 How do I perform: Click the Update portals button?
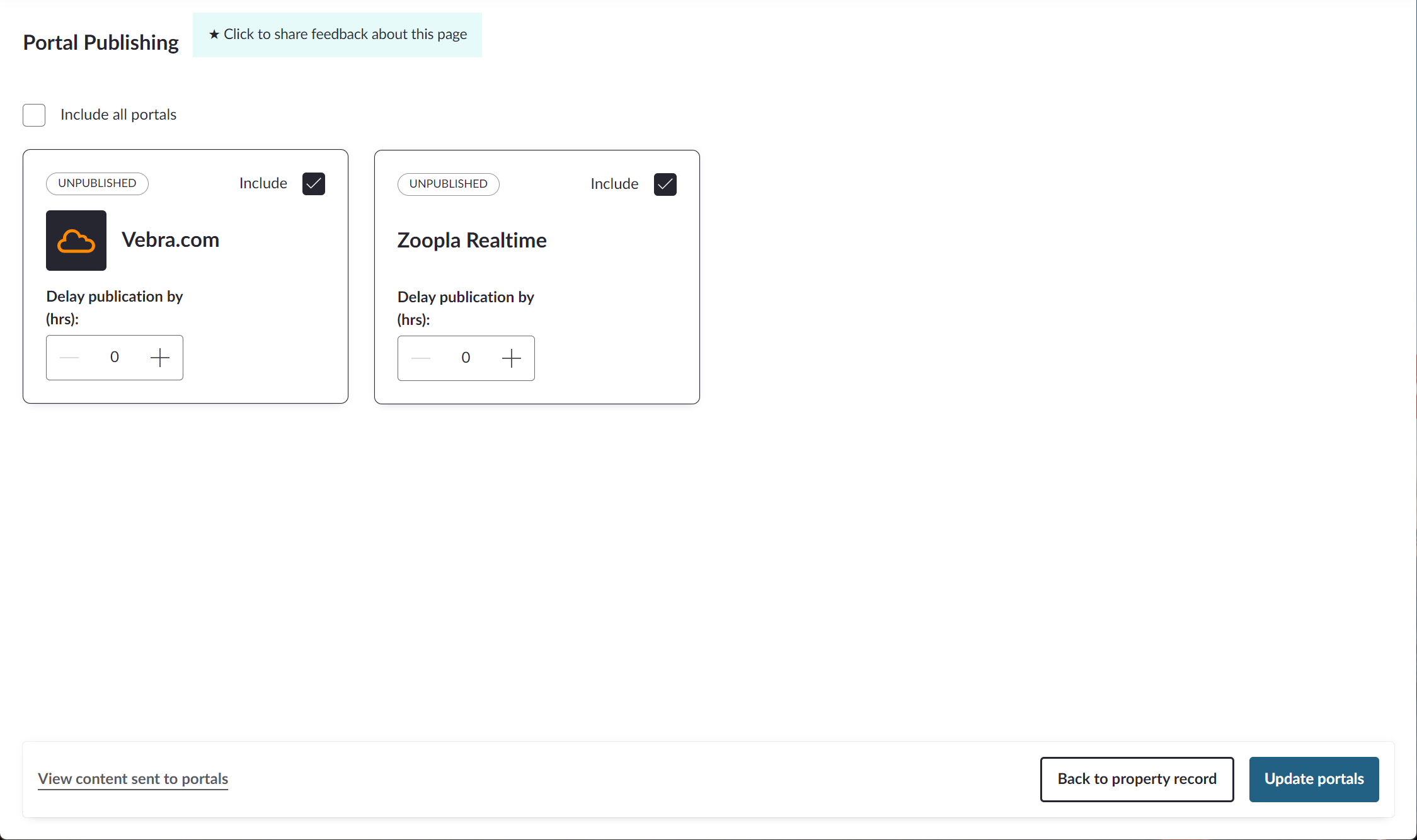tap(1314, 780)
